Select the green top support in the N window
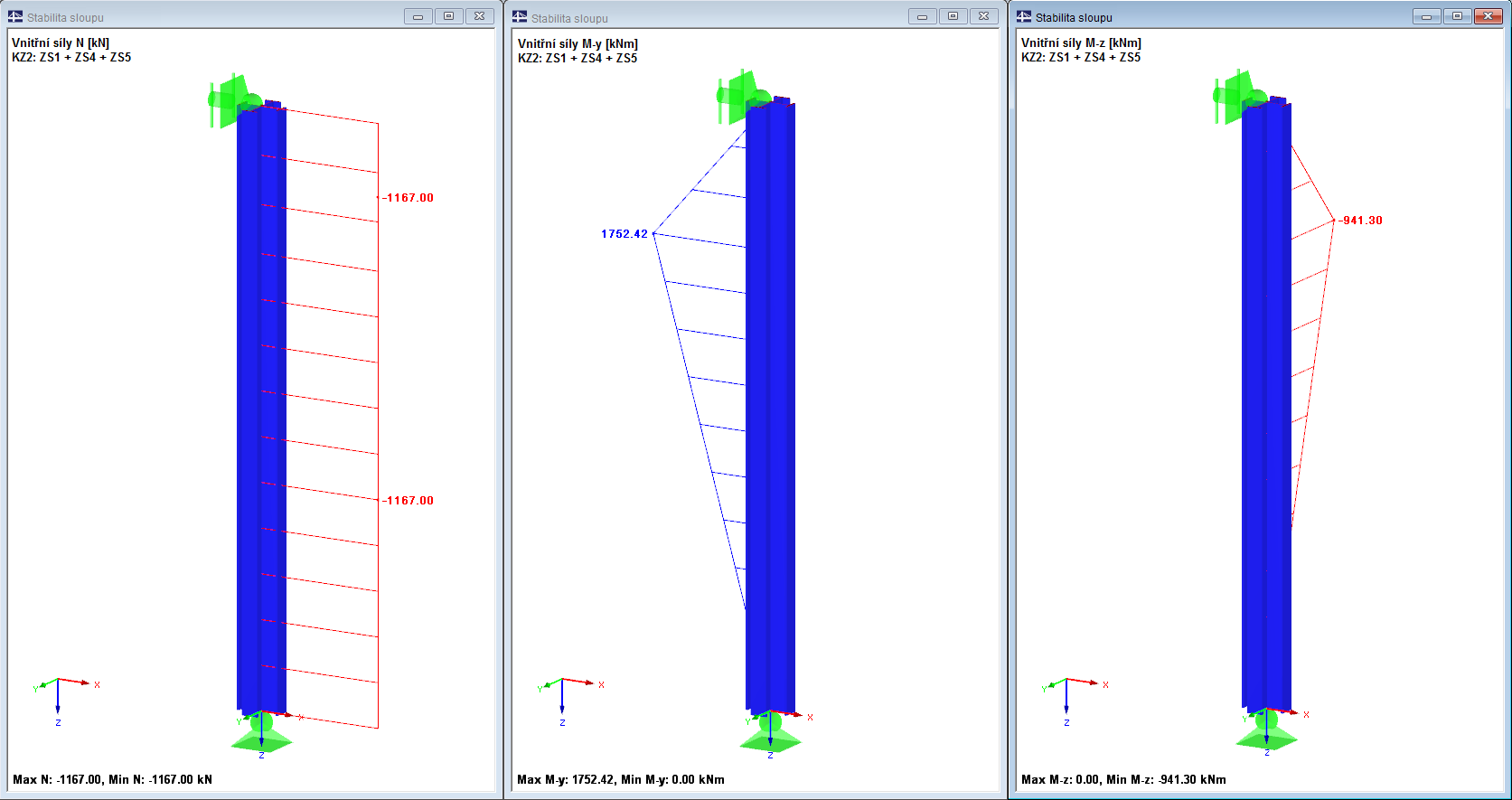The width and height of the screenshot is (1512, 800). 233,99
